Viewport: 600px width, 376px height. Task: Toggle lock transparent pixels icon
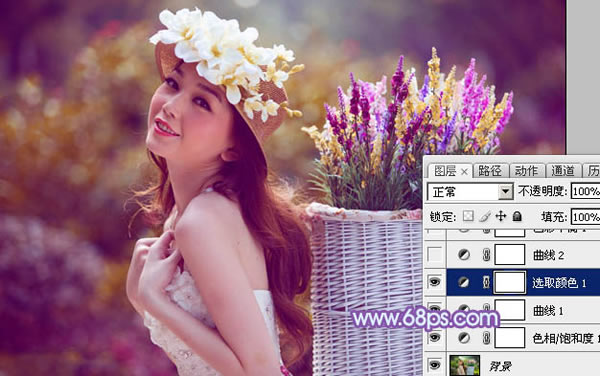coord(468,216)
